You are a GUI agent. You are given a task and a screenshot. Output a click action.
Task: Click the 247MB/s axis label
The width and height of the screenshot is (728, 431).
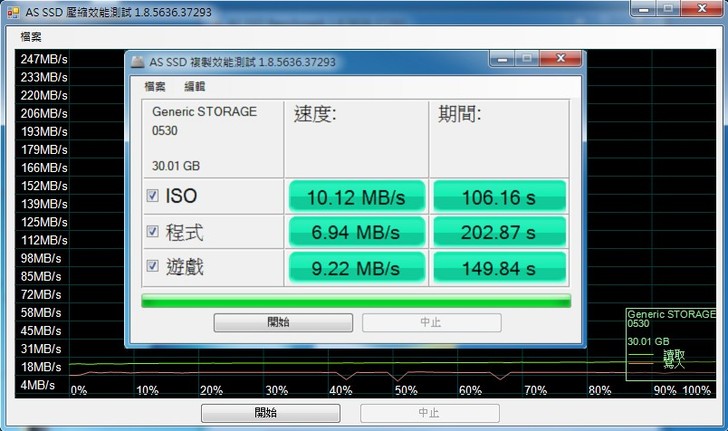coord(44,59)
